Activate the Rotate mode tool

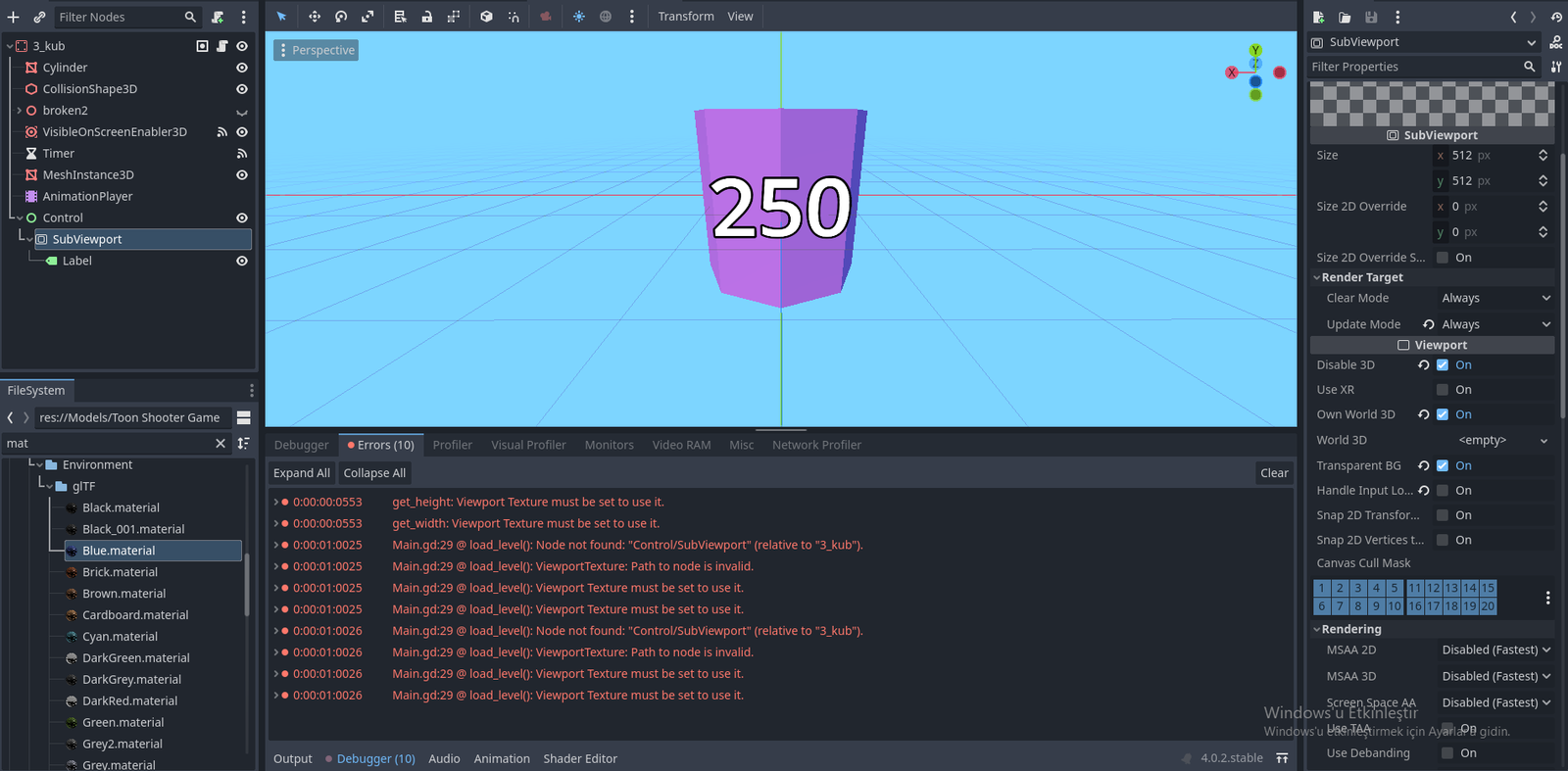pyautogui.click(x=341, y=17)
